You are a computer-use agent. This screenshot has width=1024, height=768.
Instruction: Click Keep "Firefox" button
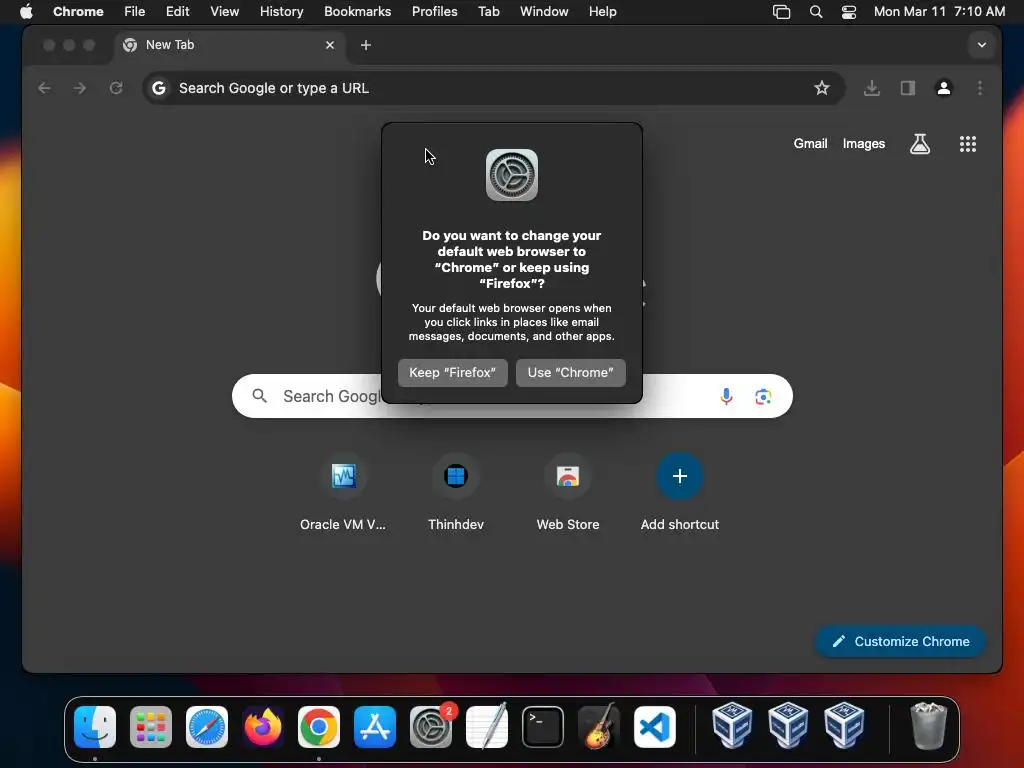pyautogui.click(x=453, y=373)
